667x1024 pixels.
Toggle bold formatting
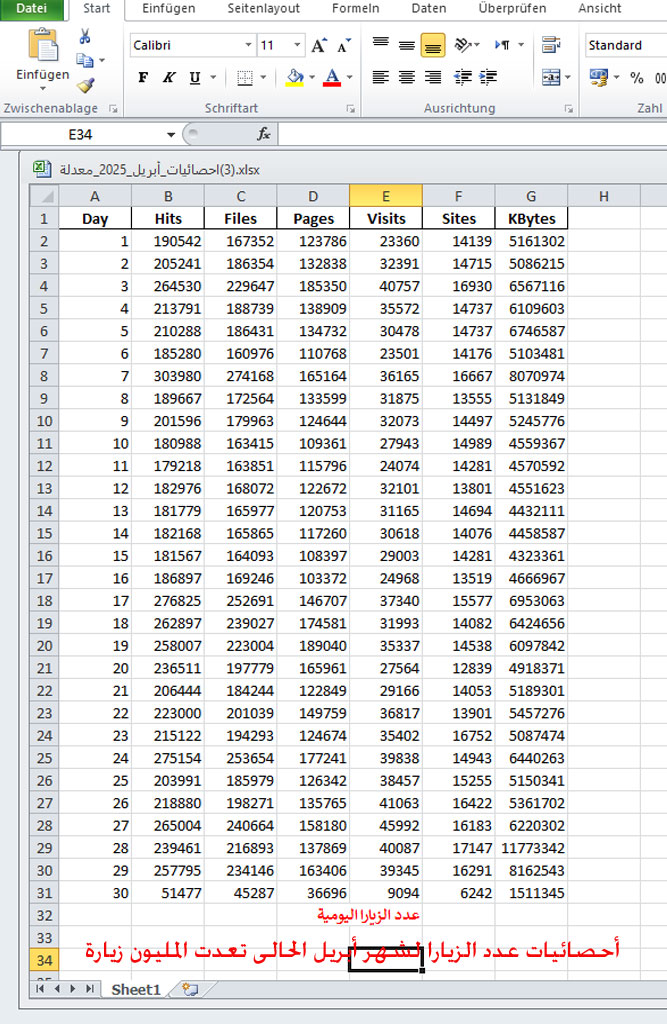click(143, 78)
